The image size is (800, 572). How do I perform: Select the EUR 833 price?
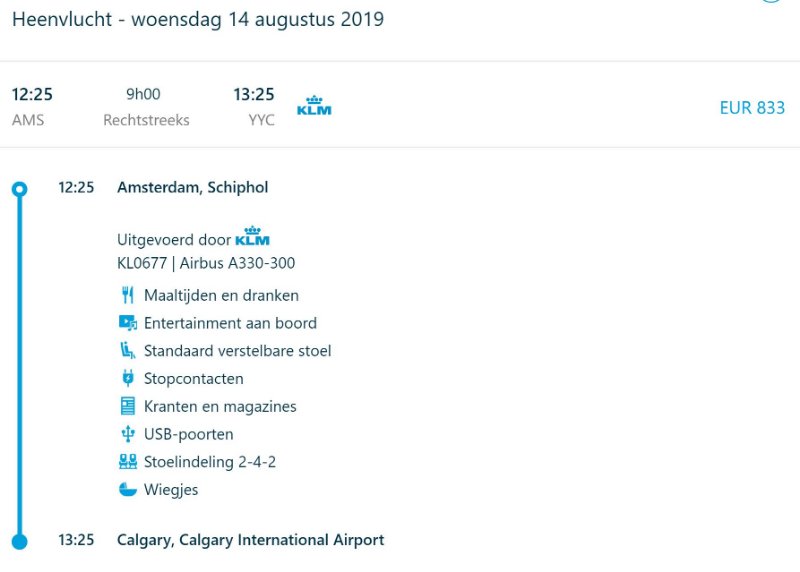(x=752, y=108)
